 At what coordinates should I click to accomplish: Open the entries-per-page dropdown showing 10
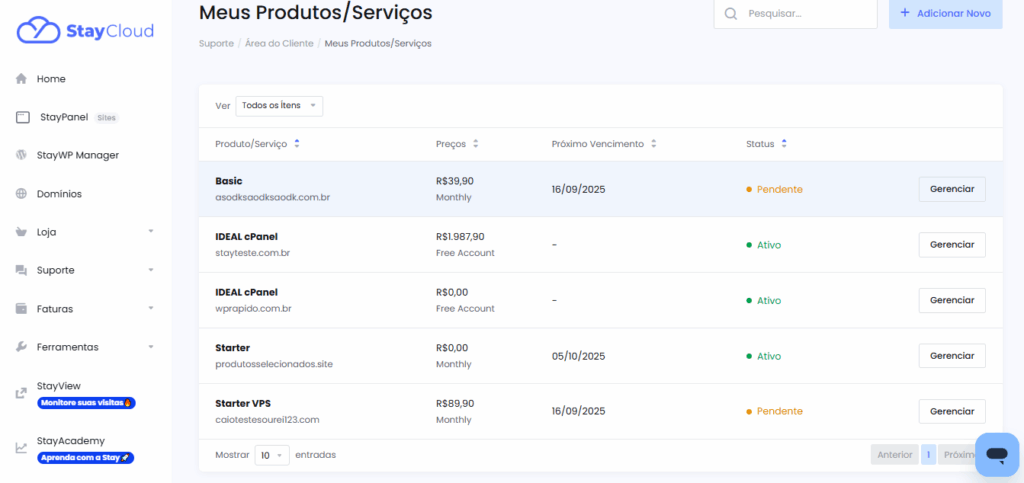tap(271, 455)
